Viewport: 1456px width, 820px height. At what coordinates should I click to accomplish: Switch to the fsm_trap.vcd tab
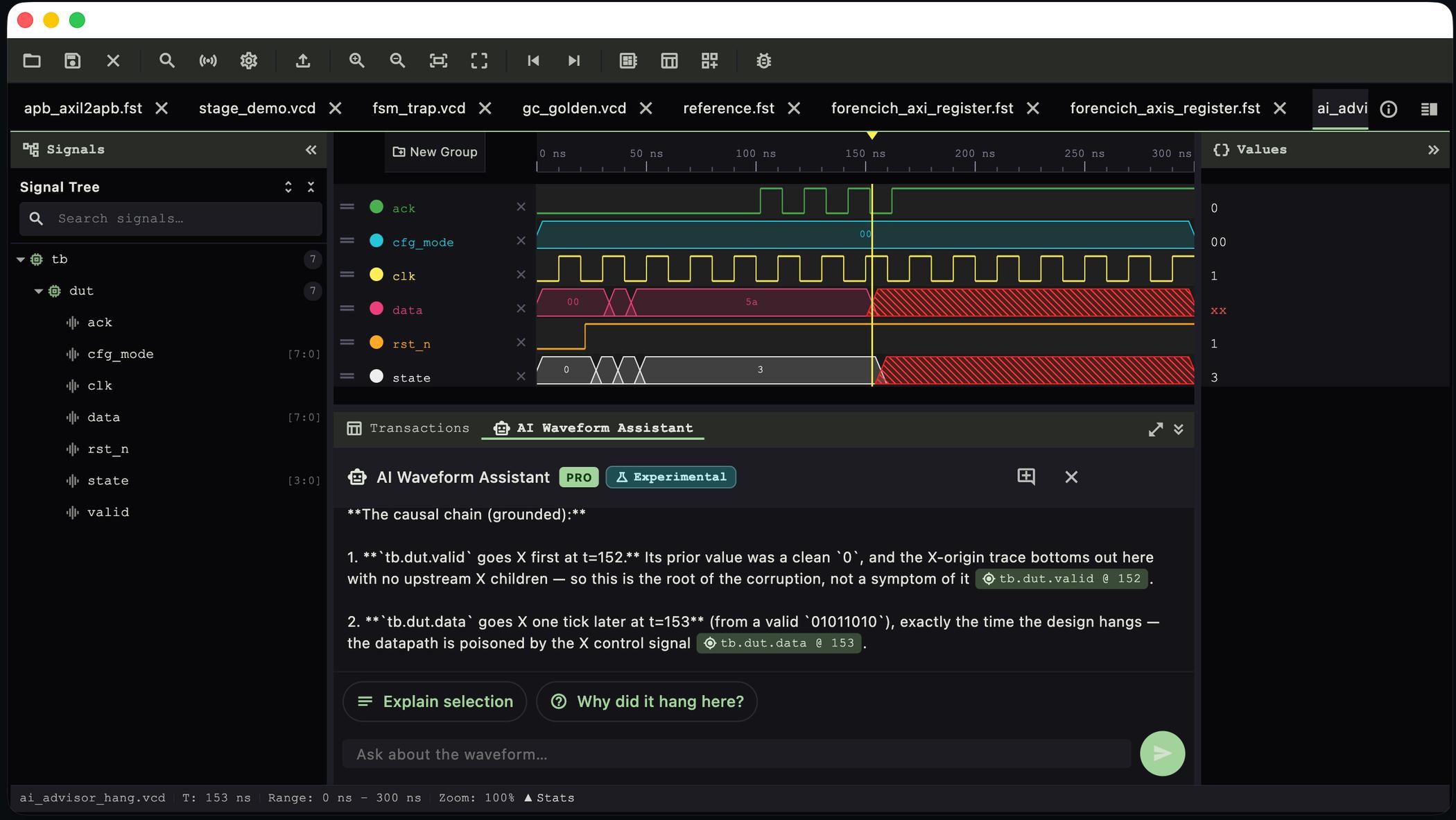click(419, 108)
